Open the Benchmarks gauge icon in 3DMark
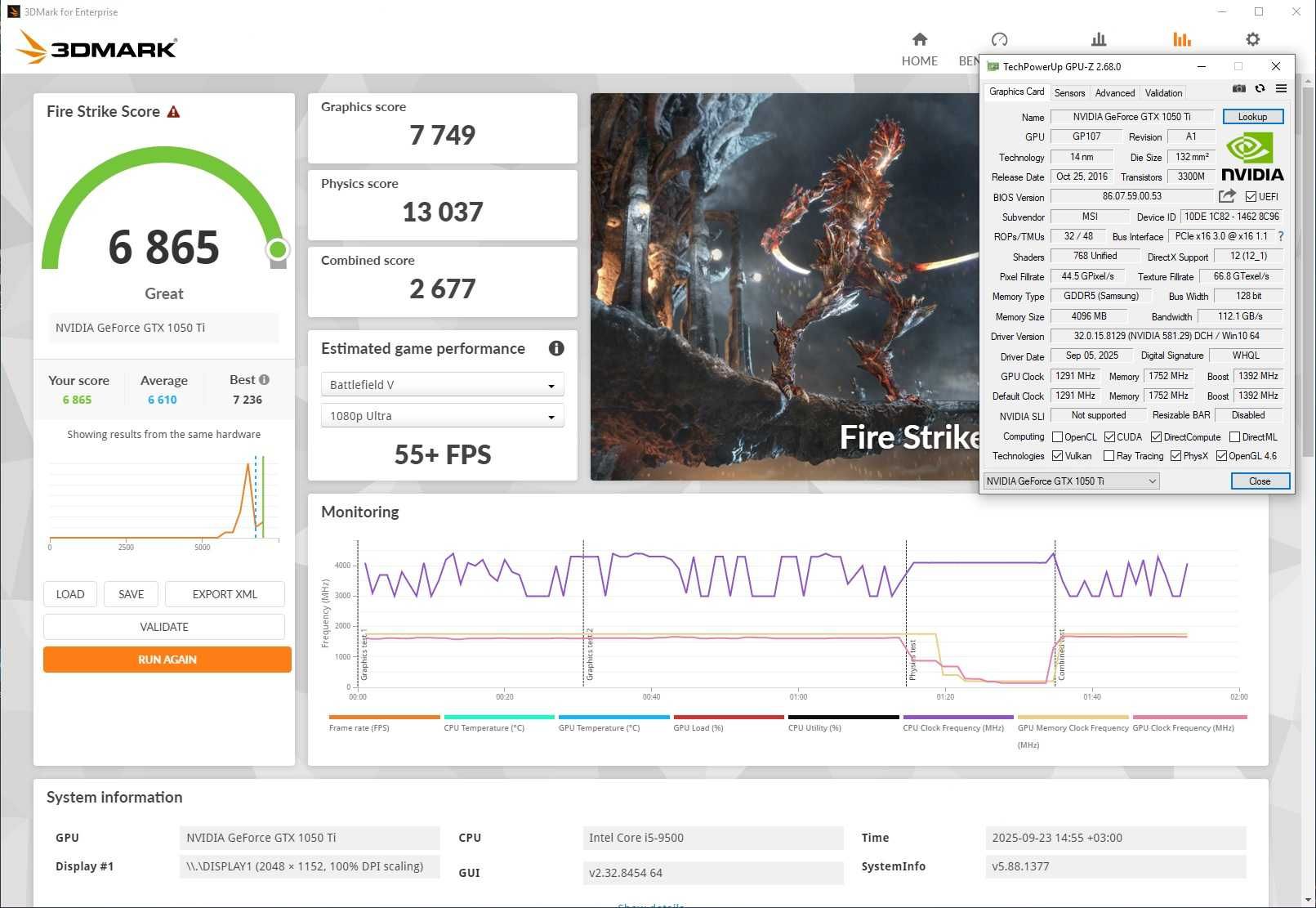Viewport: 1316px width, 908px height. tap(999, 39)
